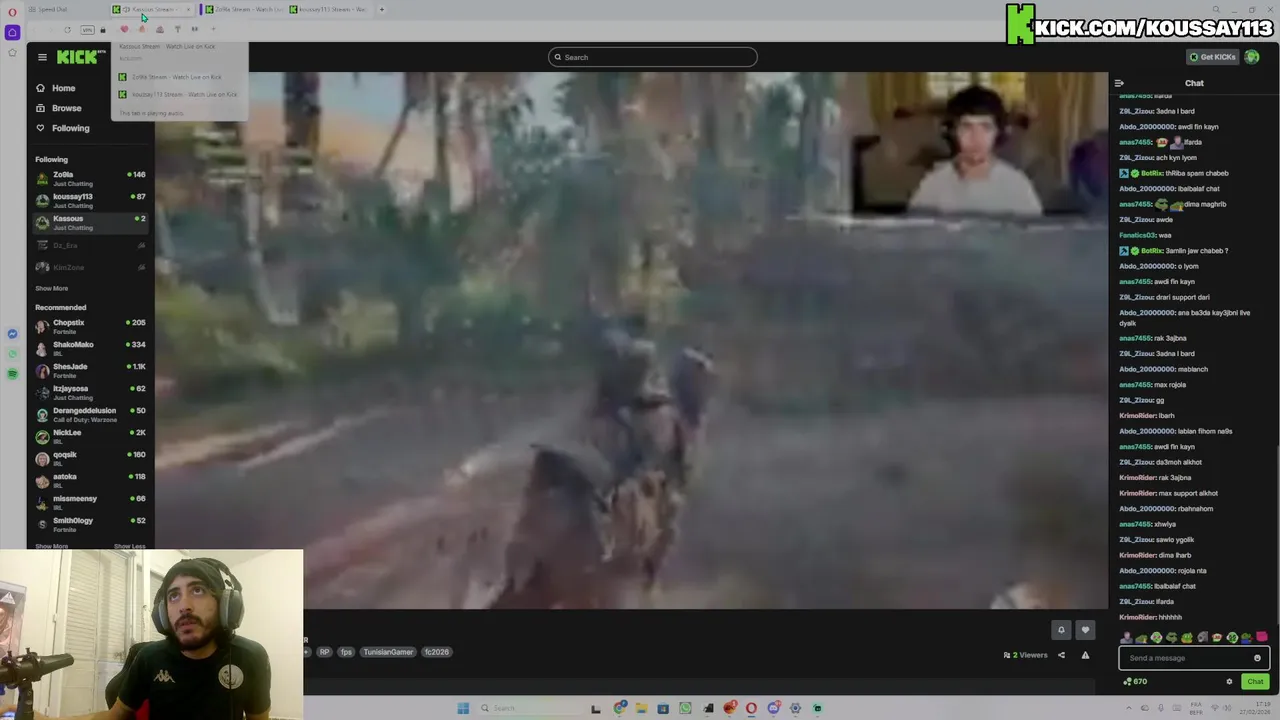Click the report stream warning icon

click(1085, 655)
